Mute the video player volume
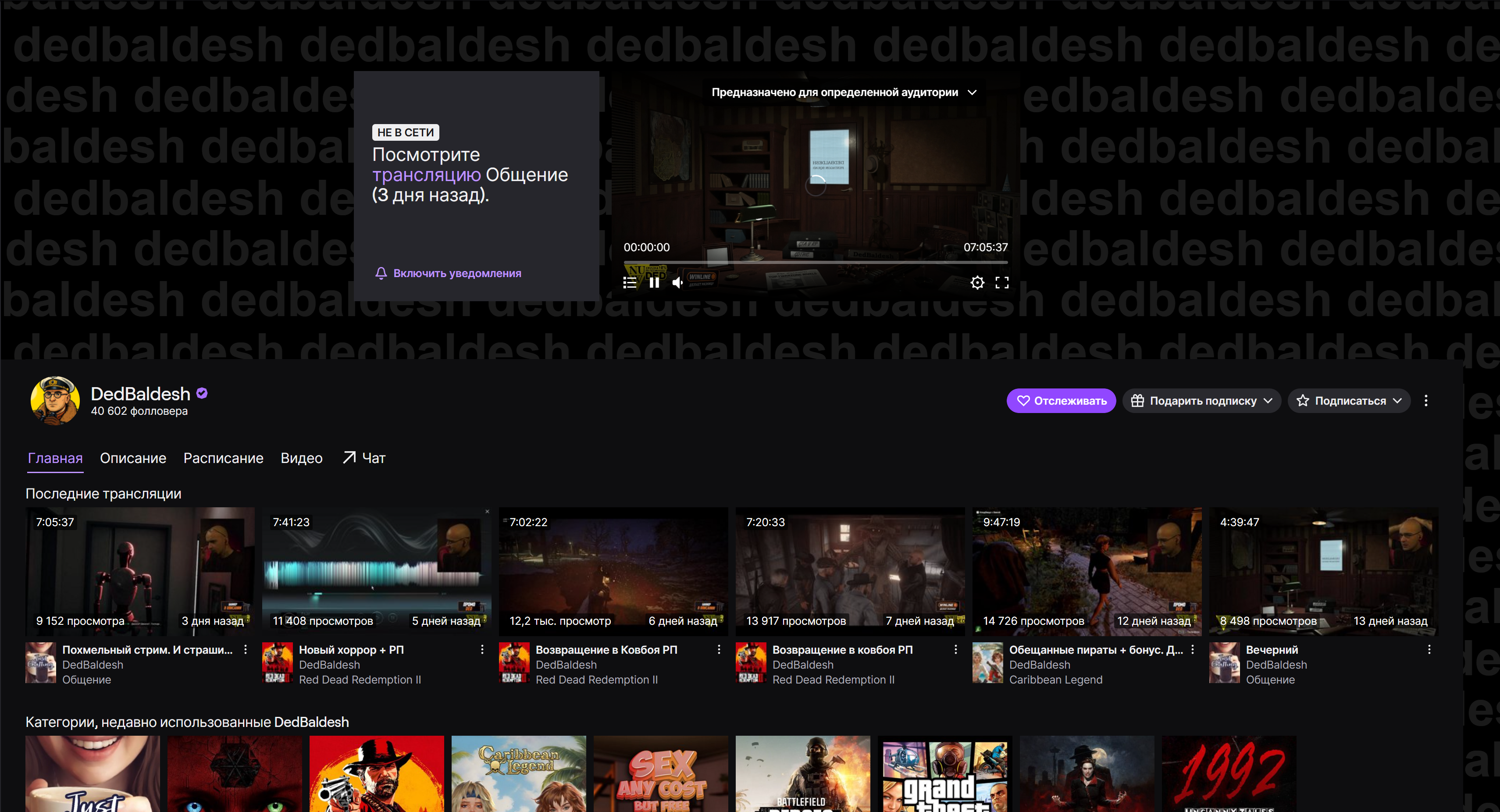 click(x=678, y=283)
